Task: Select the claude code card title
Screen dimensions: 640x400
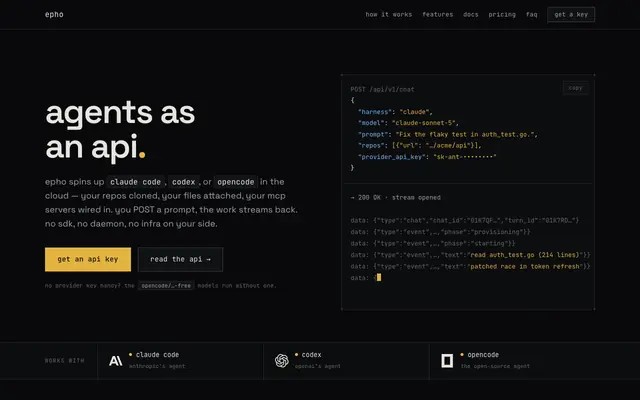Action: (x=157, y=355)
